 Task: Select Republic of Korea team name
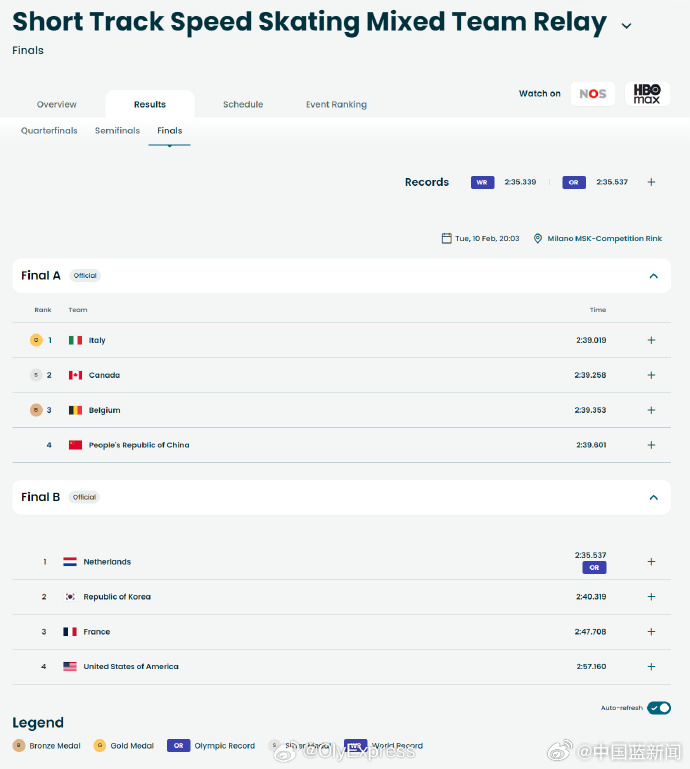point(117,597)
